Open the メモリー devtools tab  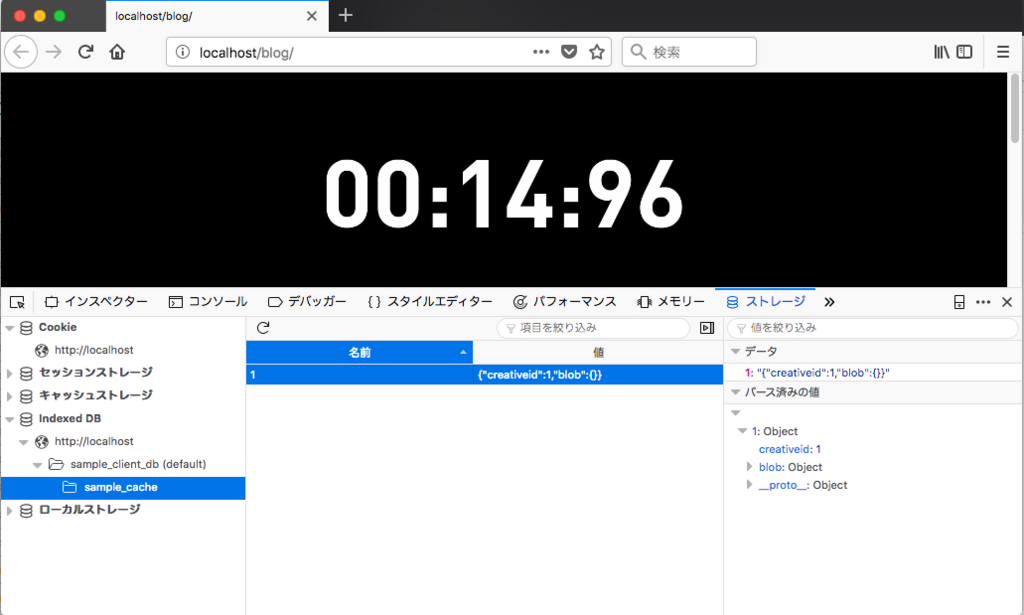pyautogui.click(x=671, y=301)
